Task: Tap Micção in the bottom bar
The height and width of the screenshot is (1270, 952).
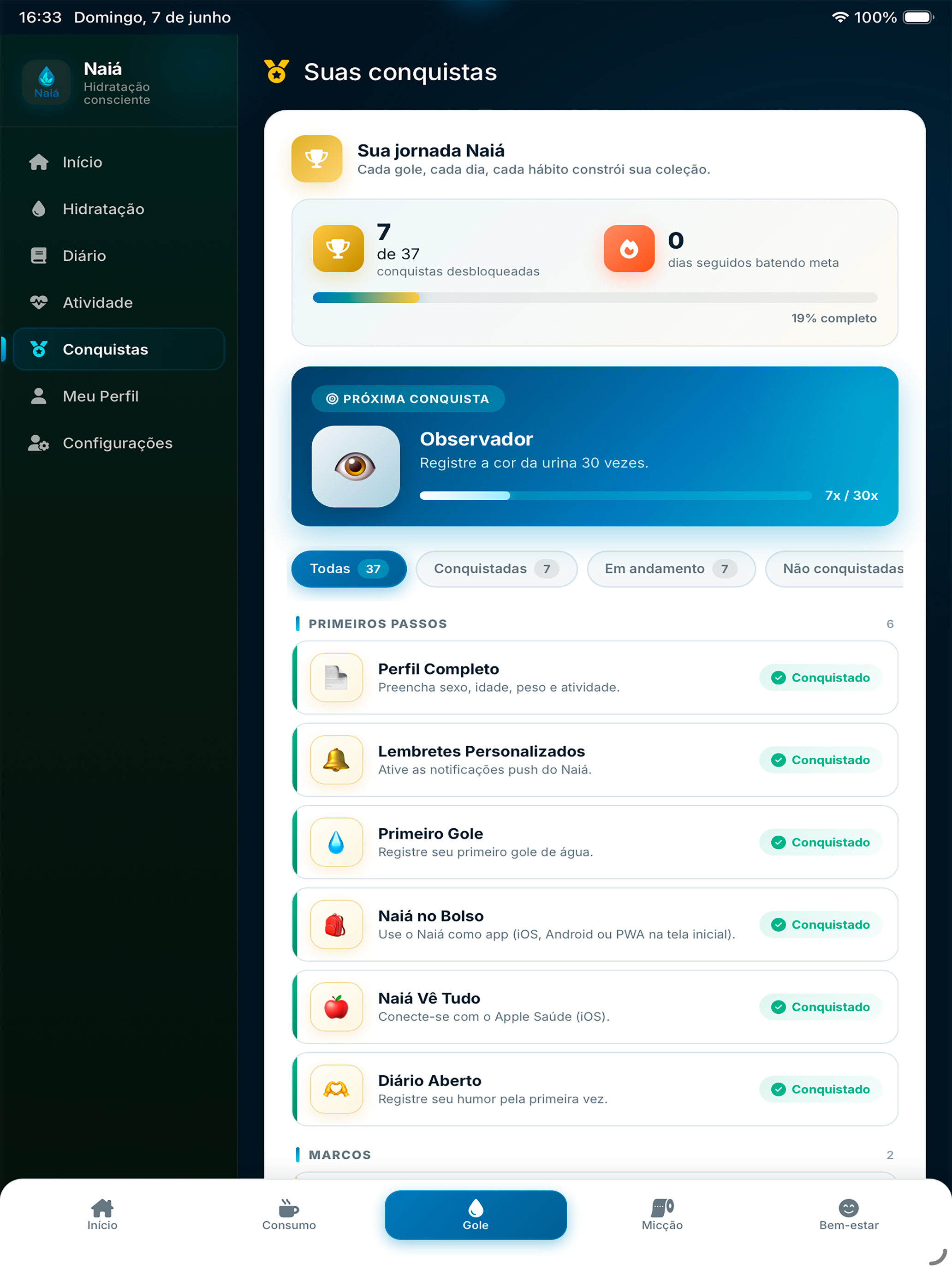Action: point(662,1215)
